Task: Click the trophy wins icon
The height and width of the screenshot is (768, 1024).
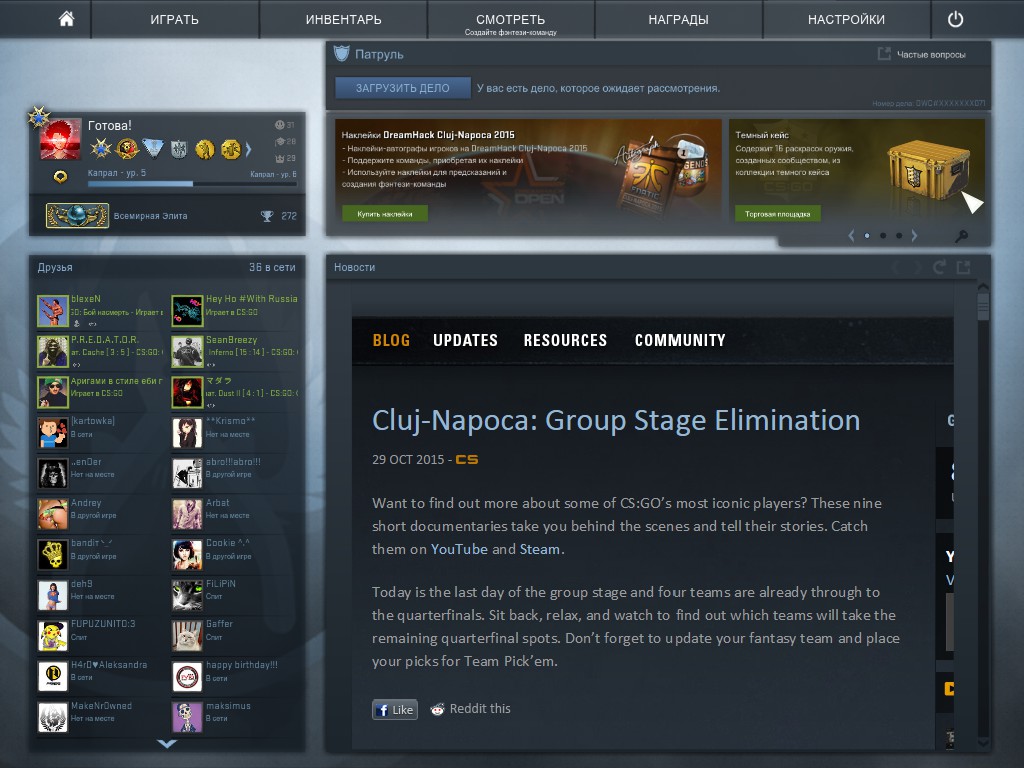Action: coord(266,216)
